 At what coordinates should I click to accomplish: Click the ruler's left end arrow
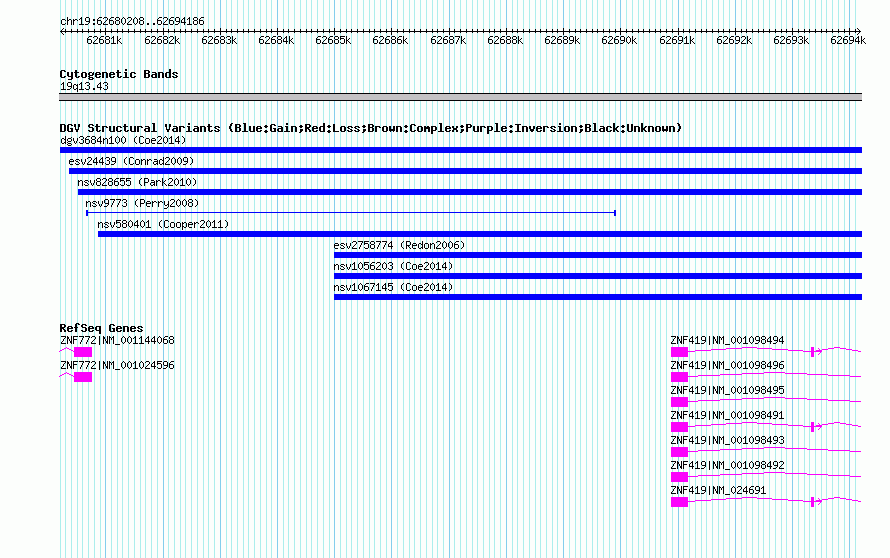[63, 31]
